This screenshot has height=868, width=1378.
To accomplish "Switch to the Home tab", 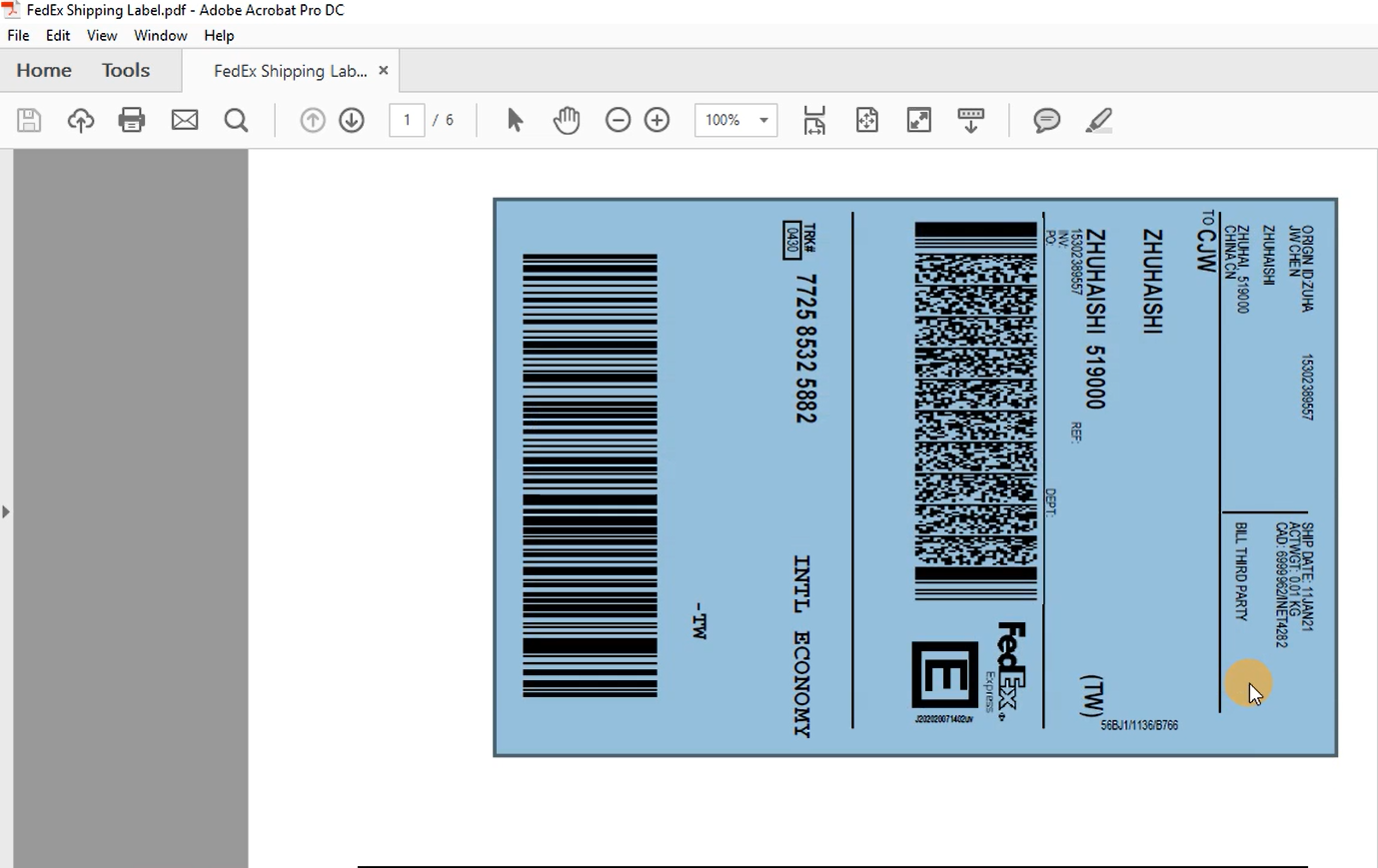I will tap(44, 71).
